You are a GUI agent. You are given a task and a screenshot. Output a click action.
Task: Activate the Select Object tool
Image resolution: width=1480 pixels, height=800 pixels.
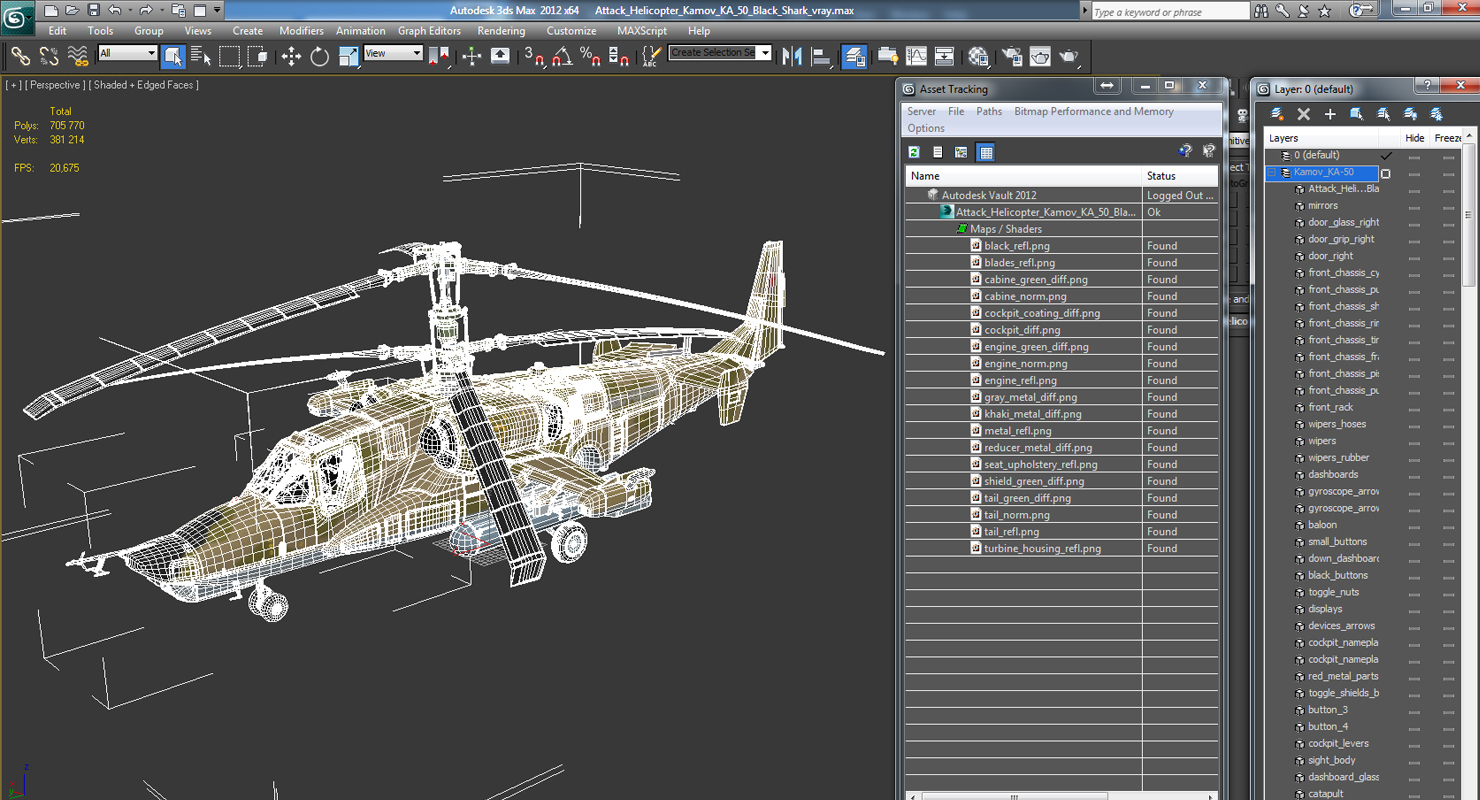173,56
